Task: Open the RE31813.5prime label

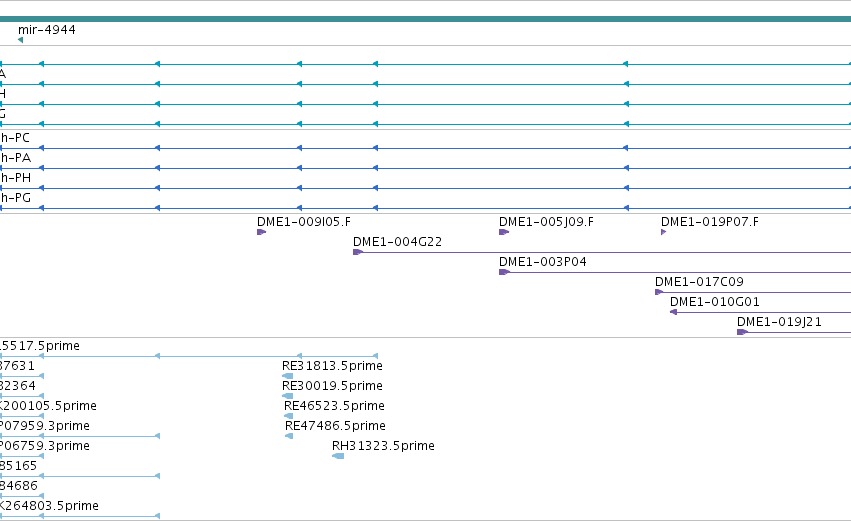Action: [x=332, y=366]
